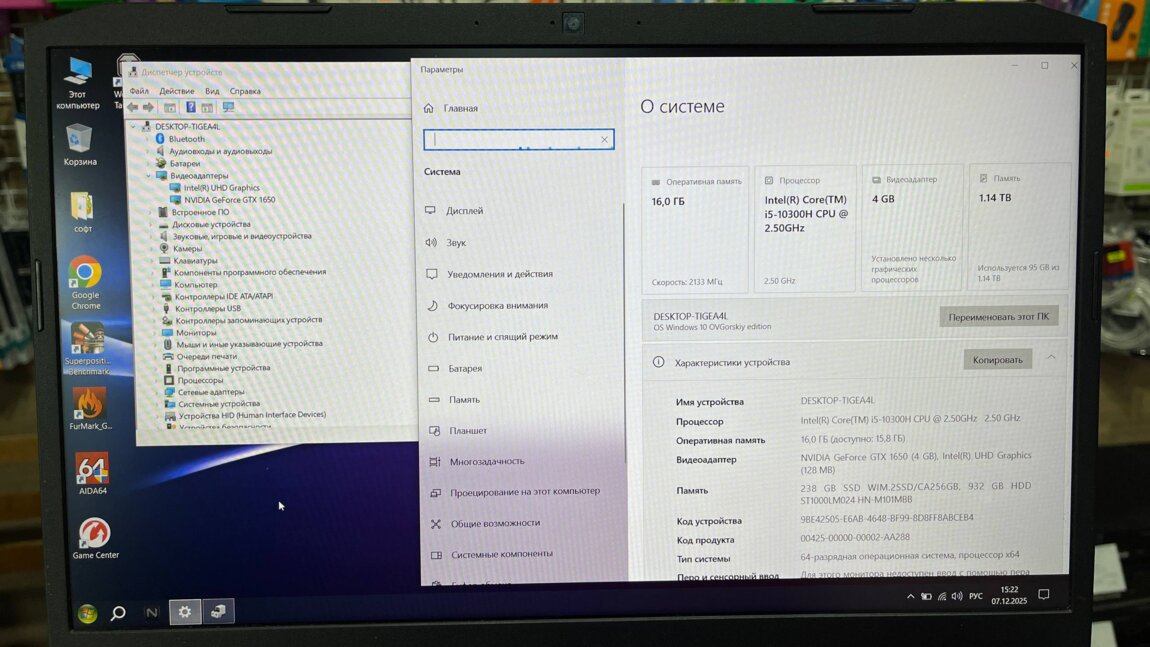Open the Действие menu in Device Manager
The image size is (1150, 647).
tap(177, 91)
